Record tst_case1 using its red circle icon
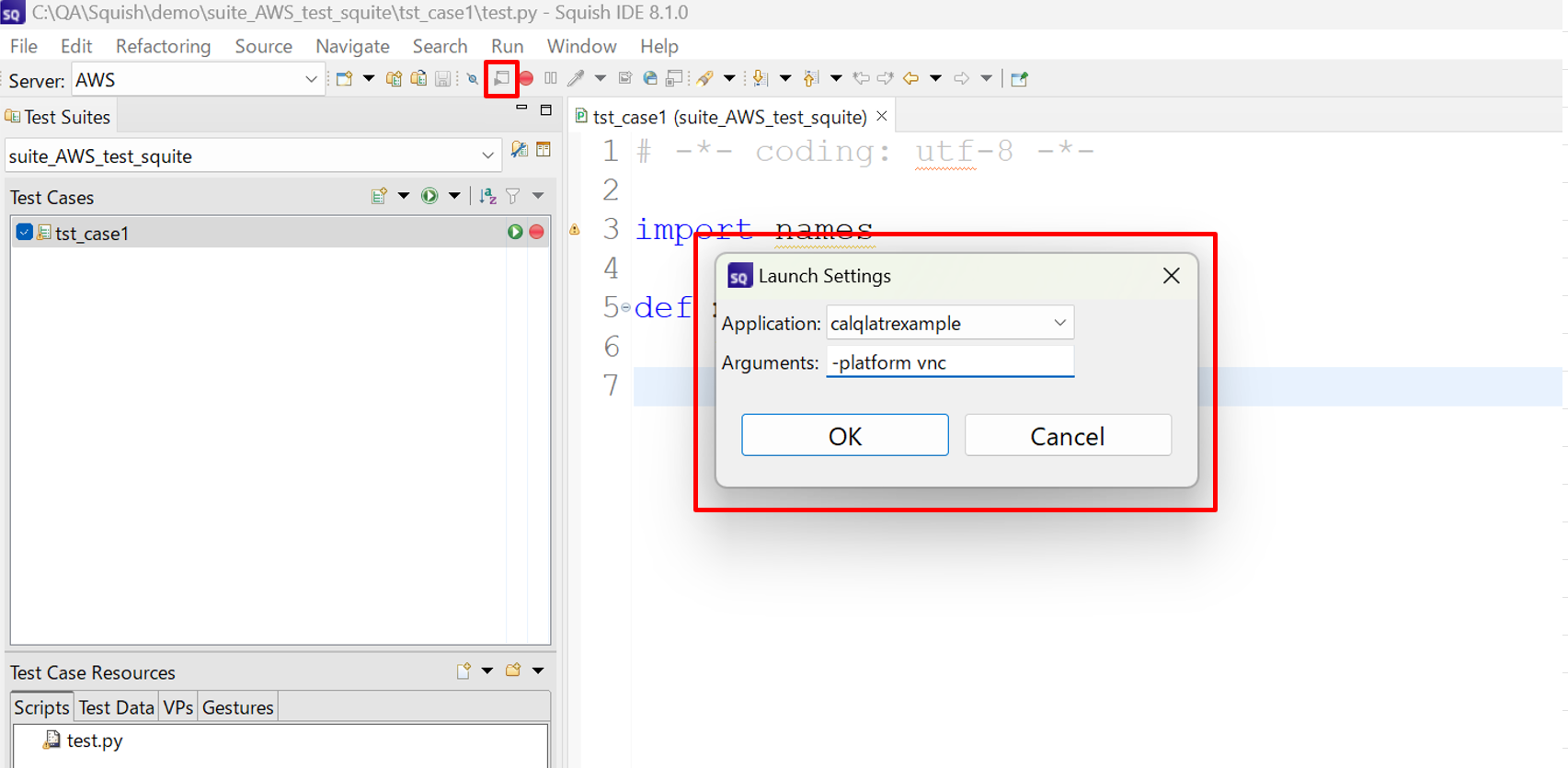This screenshot has width=1568, height=768. pyautogui.click(x=537, y=233)
